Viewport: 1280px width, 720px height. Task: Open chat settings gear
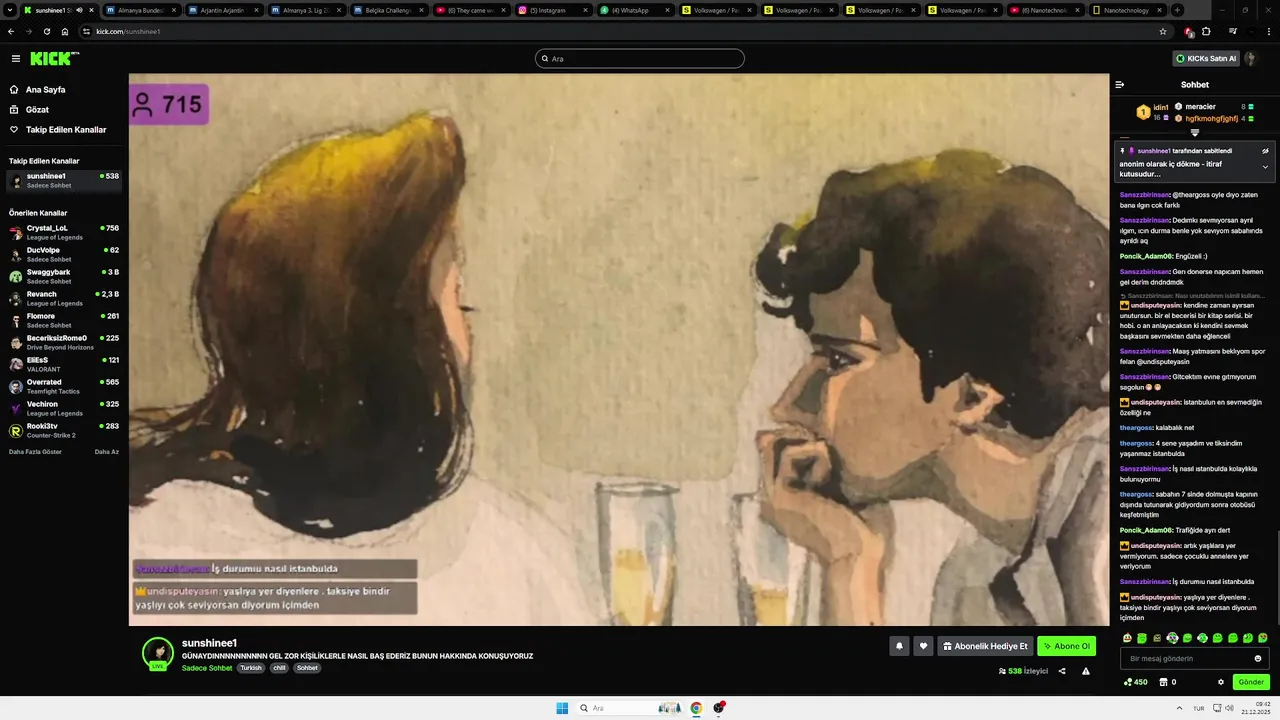(1221, 682)
